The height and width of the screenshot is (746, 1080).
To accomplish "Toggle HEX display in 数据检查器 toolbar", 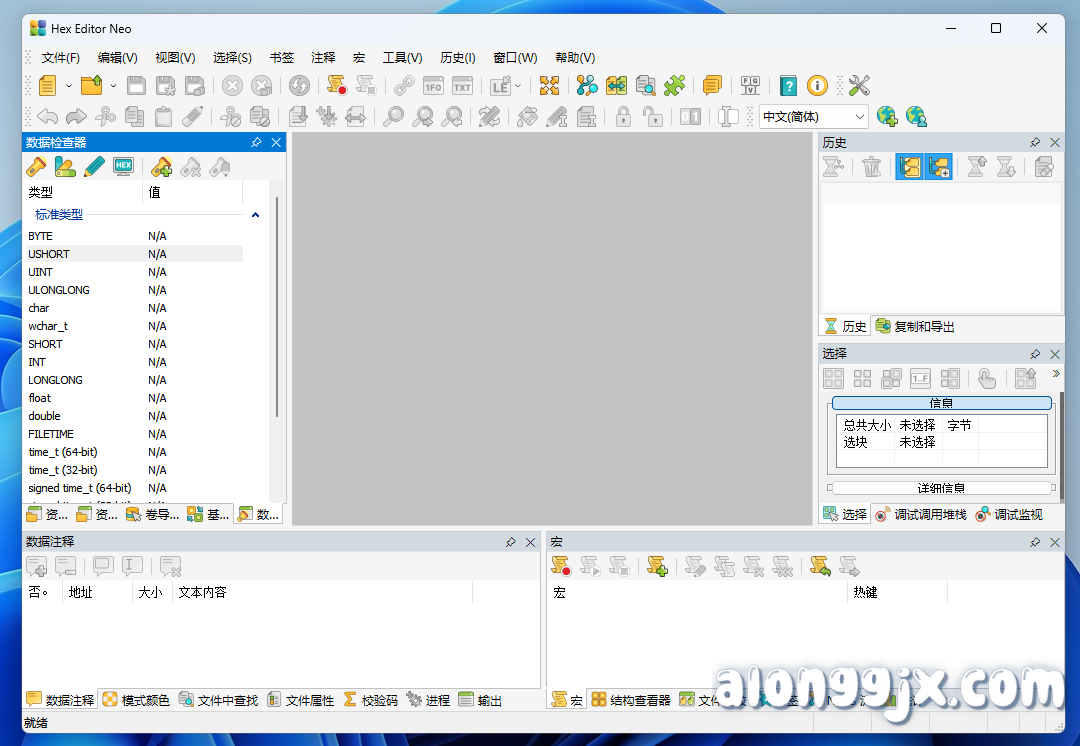I will coord(123,167).
